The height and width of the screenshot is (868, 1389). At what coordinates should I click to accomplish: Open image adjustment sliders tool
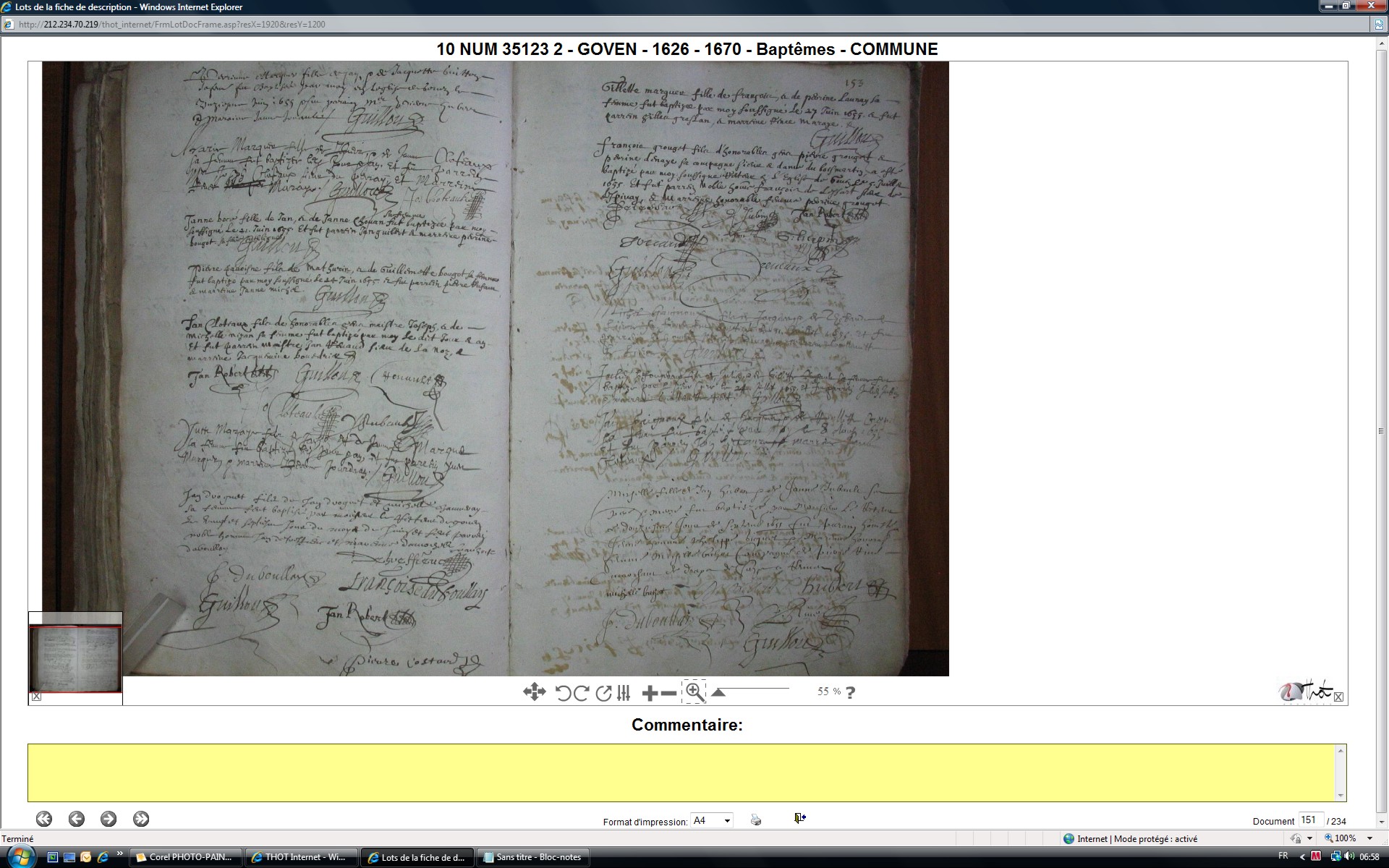(624, 693)
